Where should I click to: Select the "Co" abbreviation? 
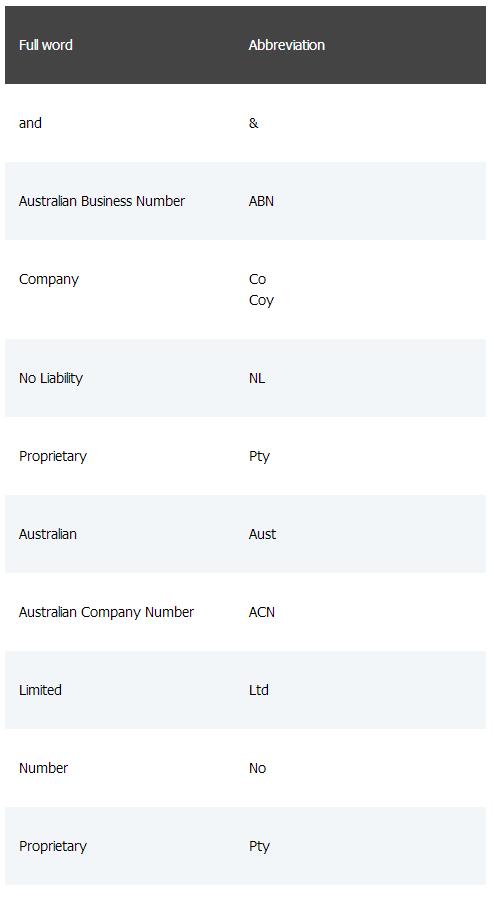257,279
